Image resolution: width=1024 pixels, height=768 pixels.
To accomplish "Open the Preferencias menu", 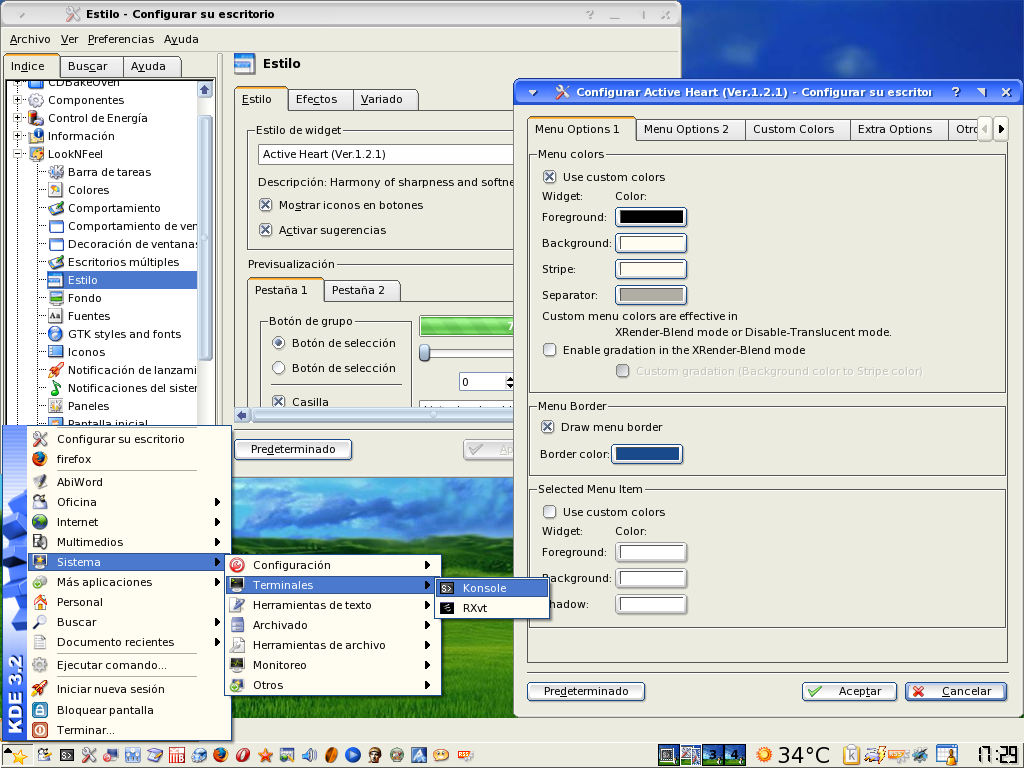I will 121,39.
